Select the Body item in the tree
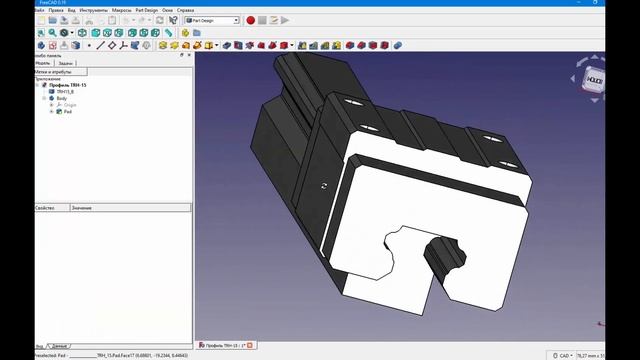The width and height of the screenshot is (640, 360). (62, 98)
